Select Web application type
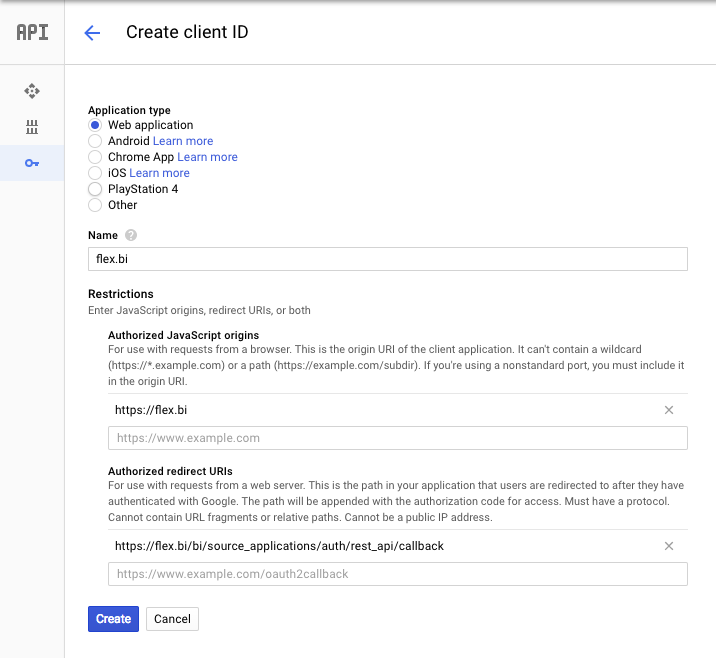 [95, 125]
